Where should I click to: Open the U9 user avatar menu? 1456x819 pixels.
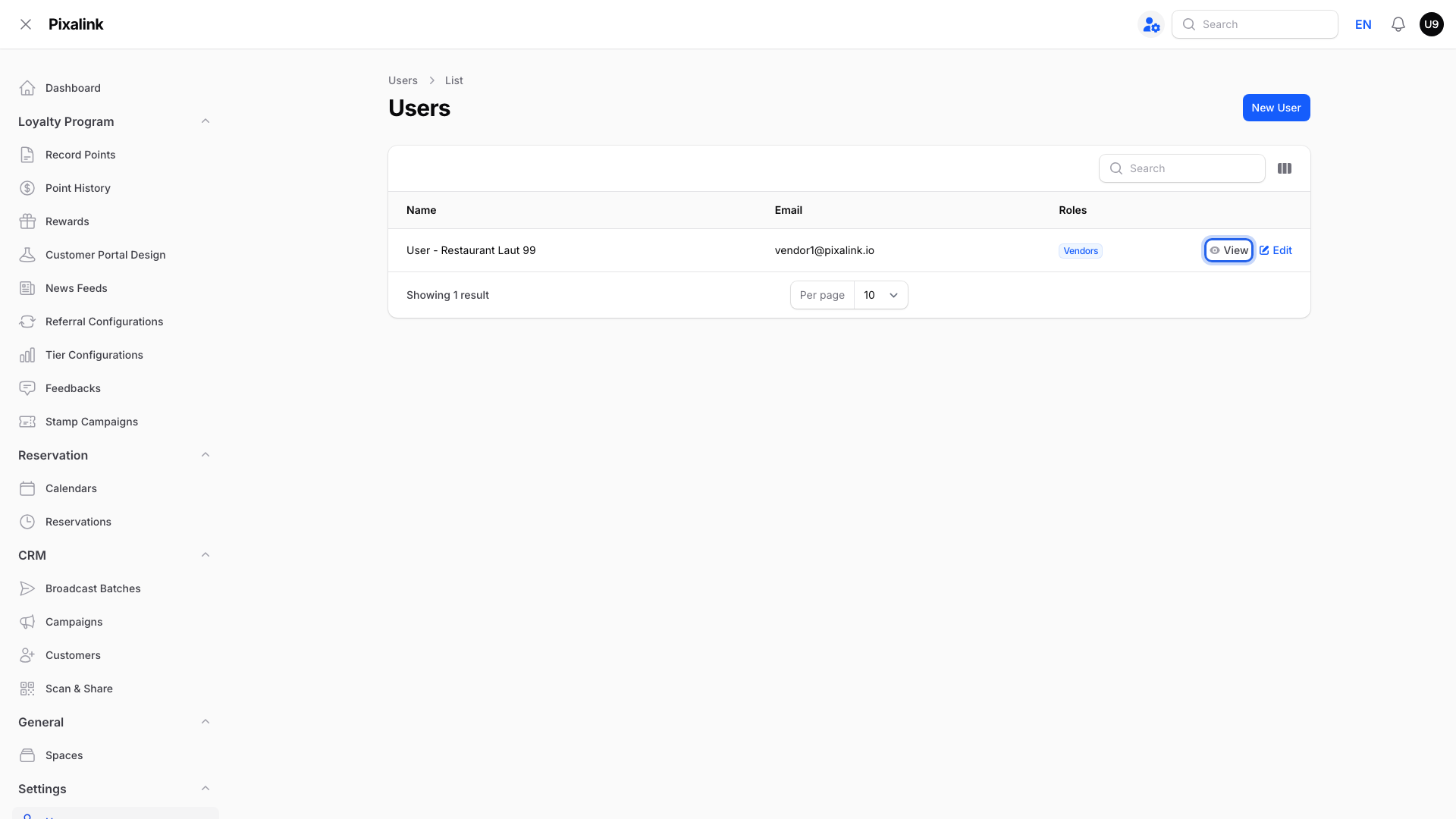pyautogui.click(x=1432, y=24)
